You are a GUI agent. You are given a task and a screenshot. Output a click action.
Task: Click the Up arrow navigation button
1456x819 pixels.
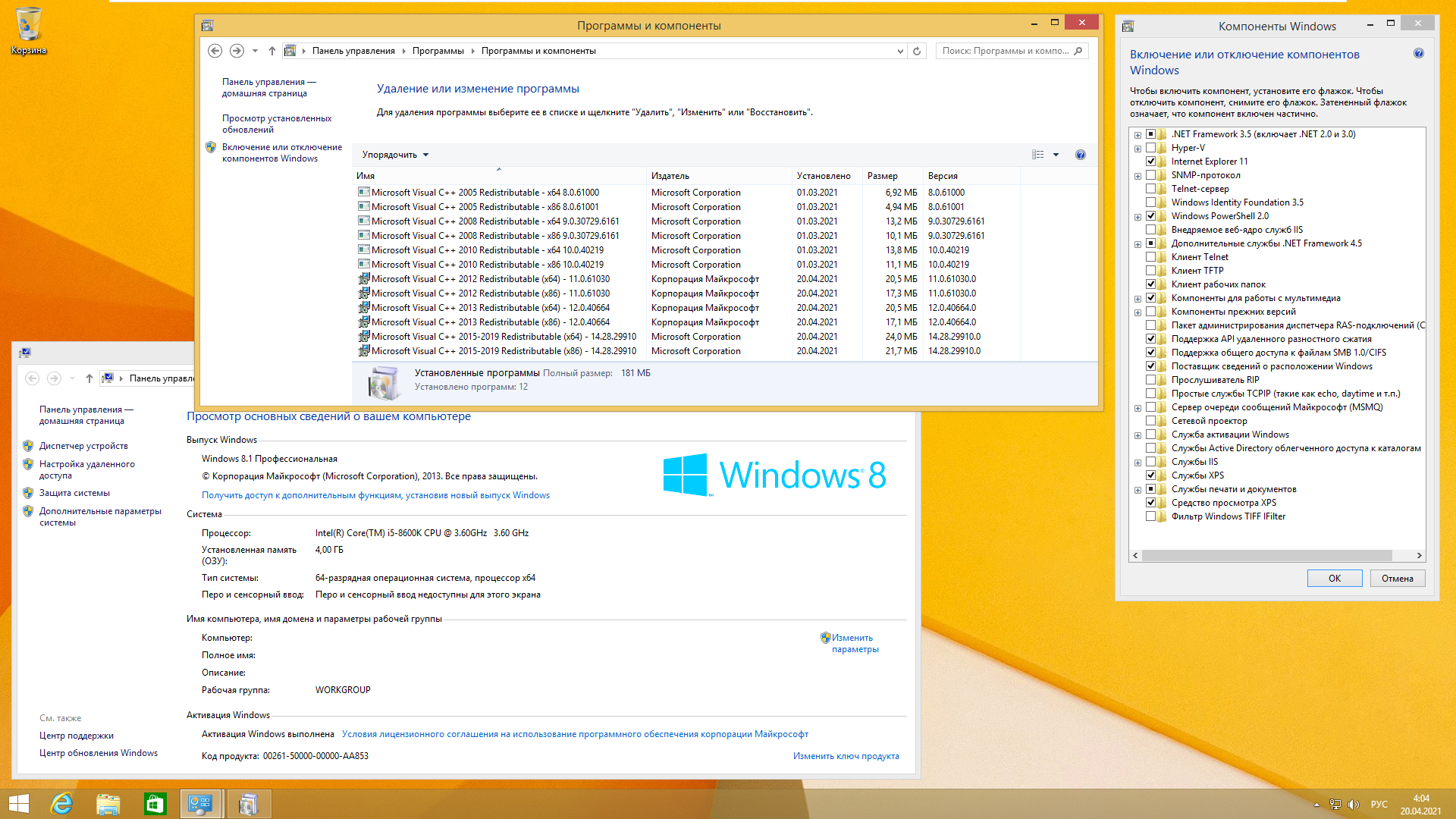coord(272,51)
